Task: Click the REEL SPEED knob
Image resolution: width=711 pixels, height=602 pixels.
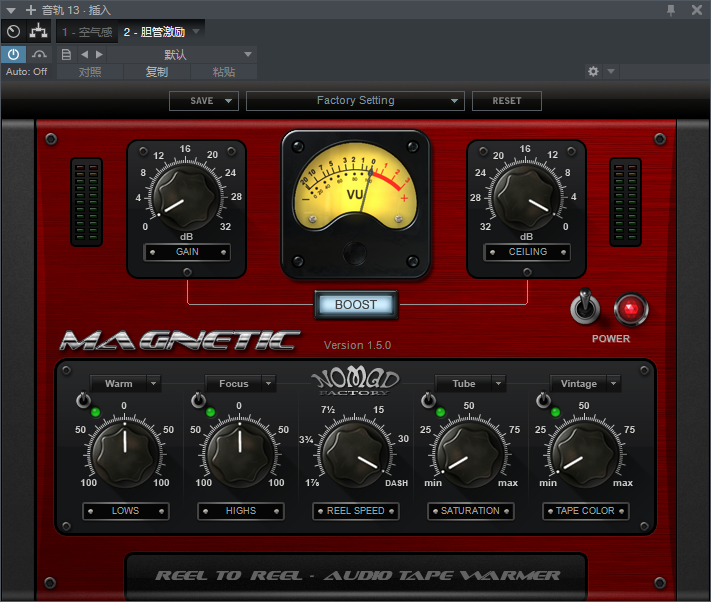Action: pos(356,454)
